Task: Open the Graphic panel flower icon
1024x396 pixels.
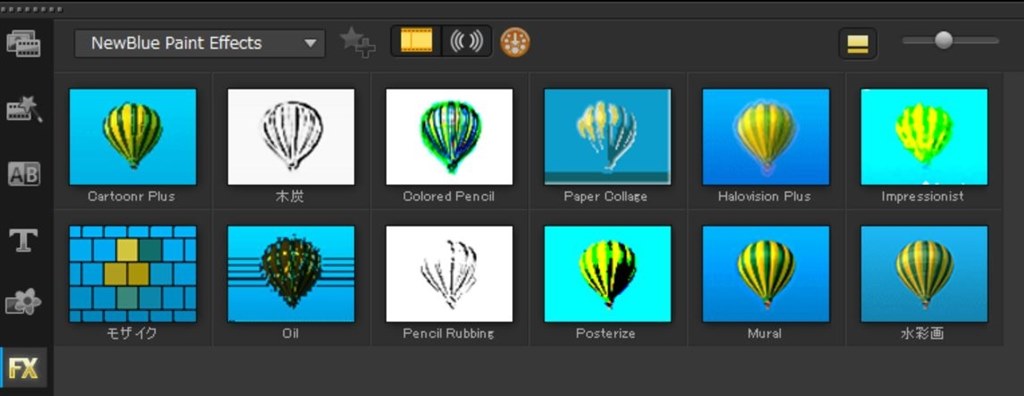Action: pos(24,302)
